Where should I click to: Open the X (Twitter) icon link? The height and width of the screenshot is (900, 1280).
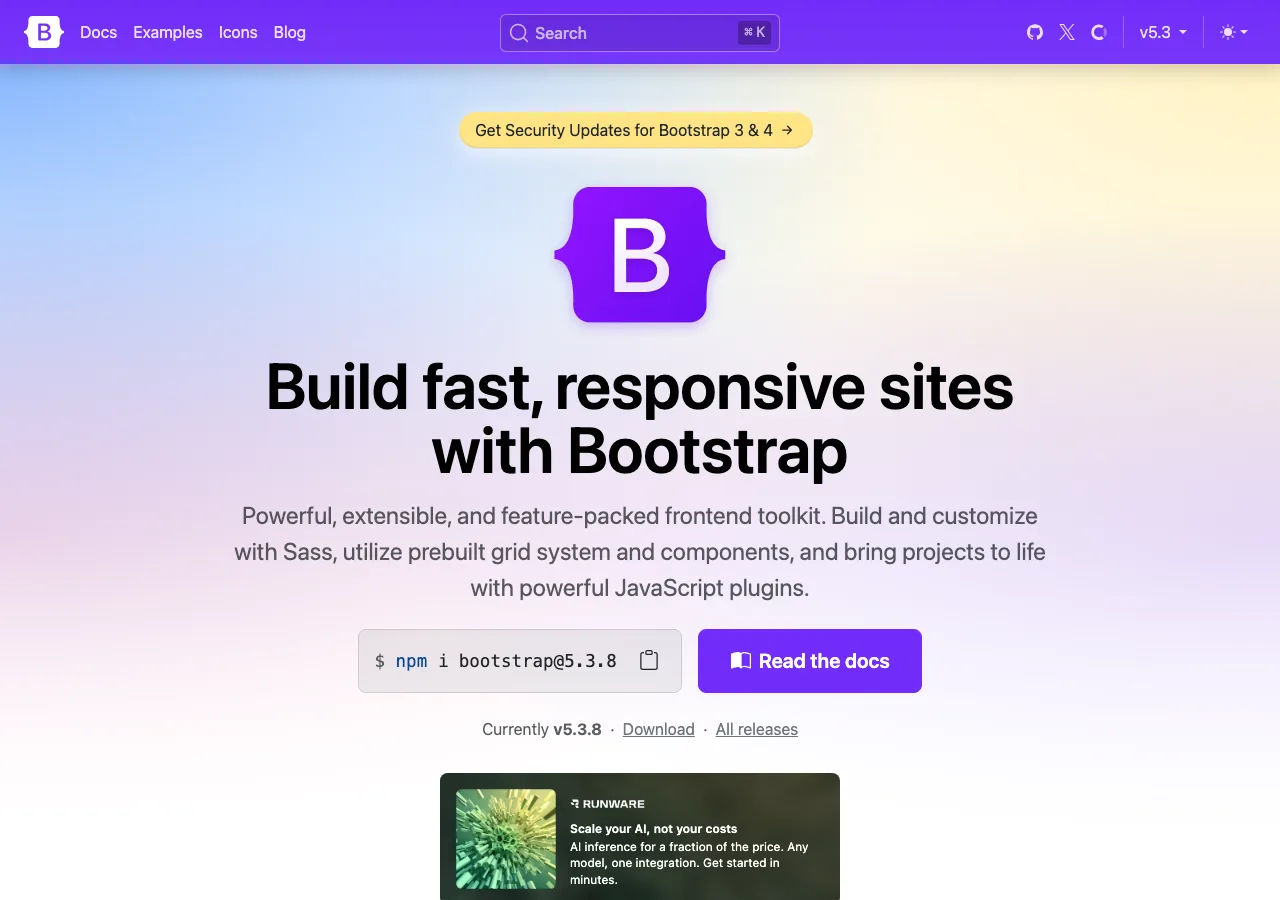click(x=1067, y=32)
